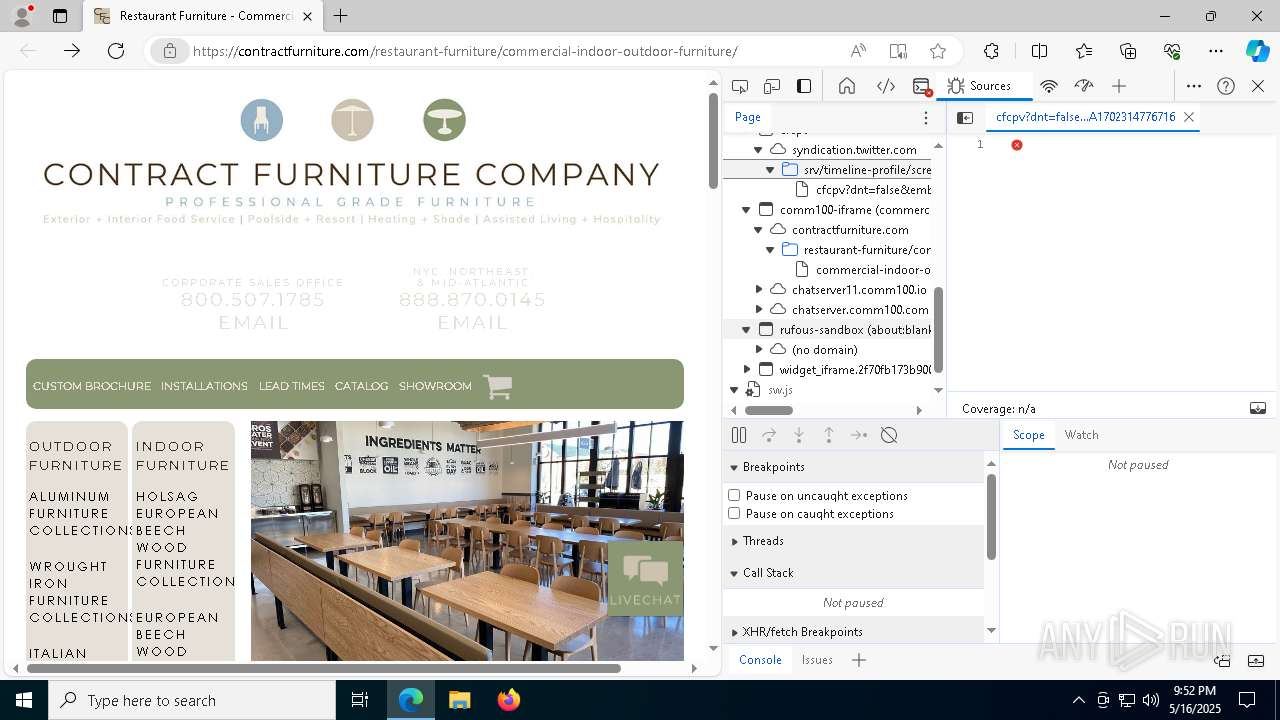Click Step out of current function
This screenshot has width=1280, height=720.
click(829, 435)
